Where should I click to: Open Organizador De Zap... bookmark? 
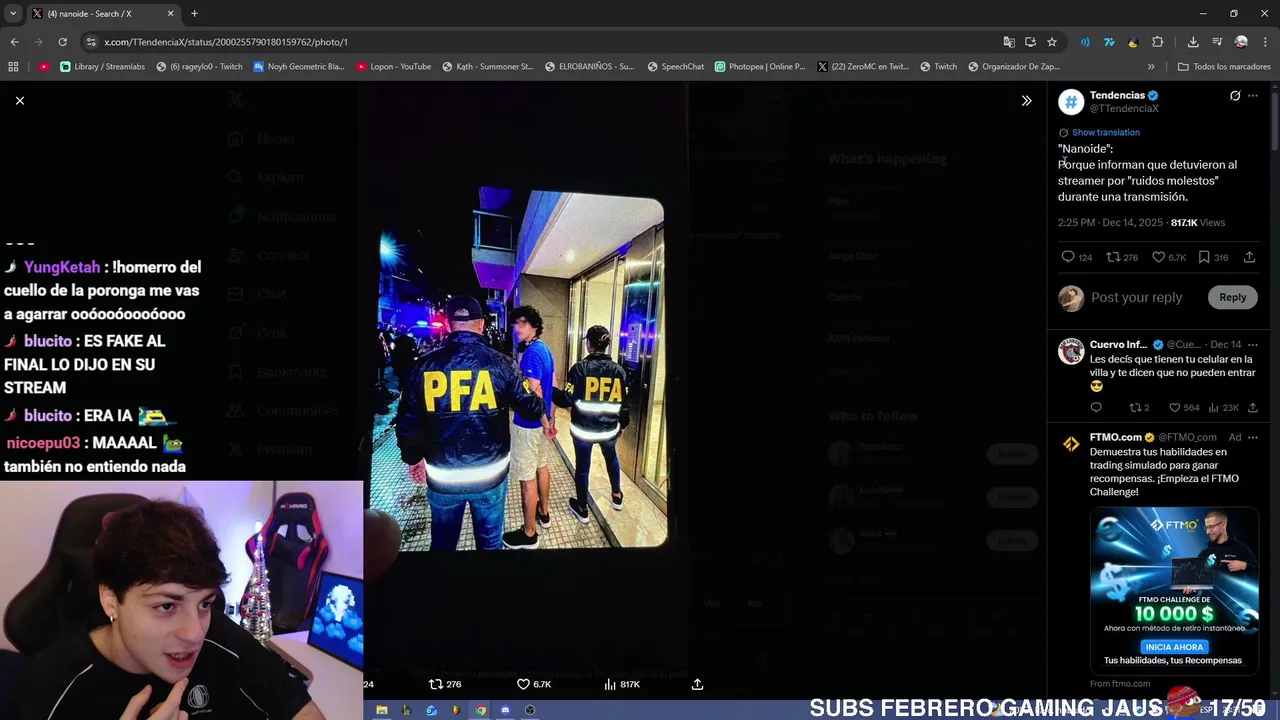point(1014,67)
